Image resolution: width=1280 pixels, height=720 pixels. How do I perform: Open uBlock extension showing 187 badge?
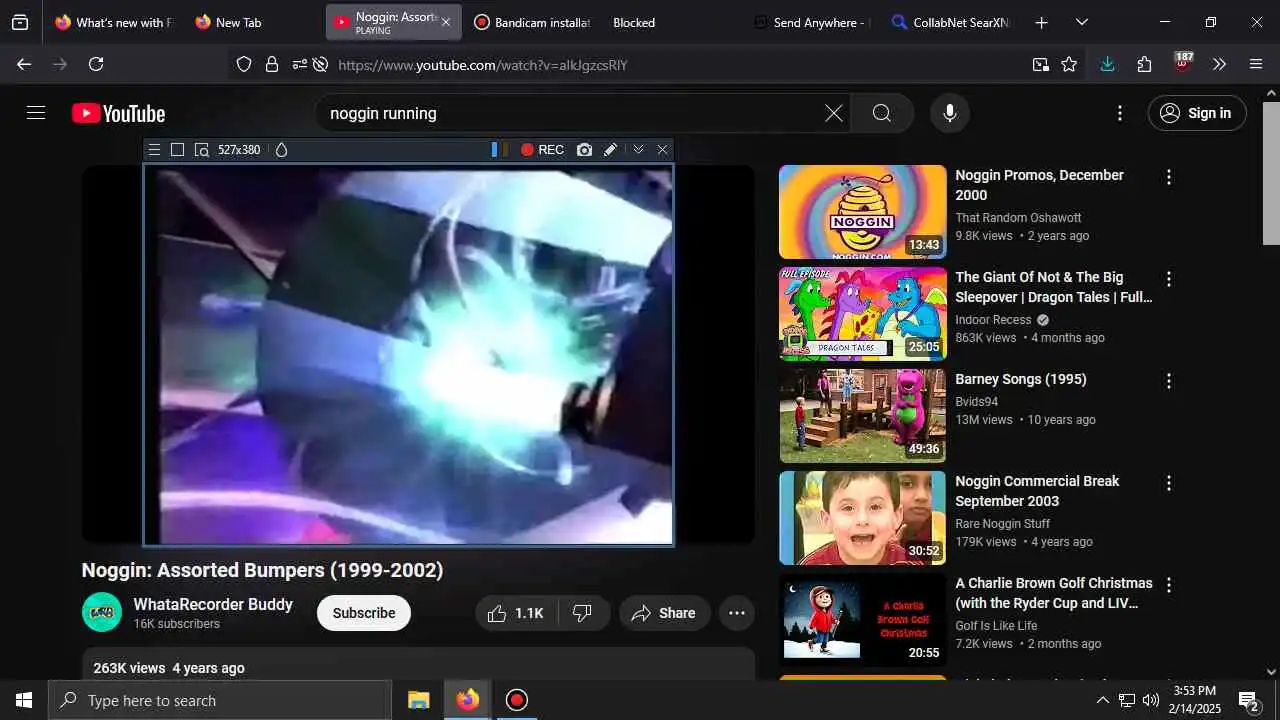1183,63
